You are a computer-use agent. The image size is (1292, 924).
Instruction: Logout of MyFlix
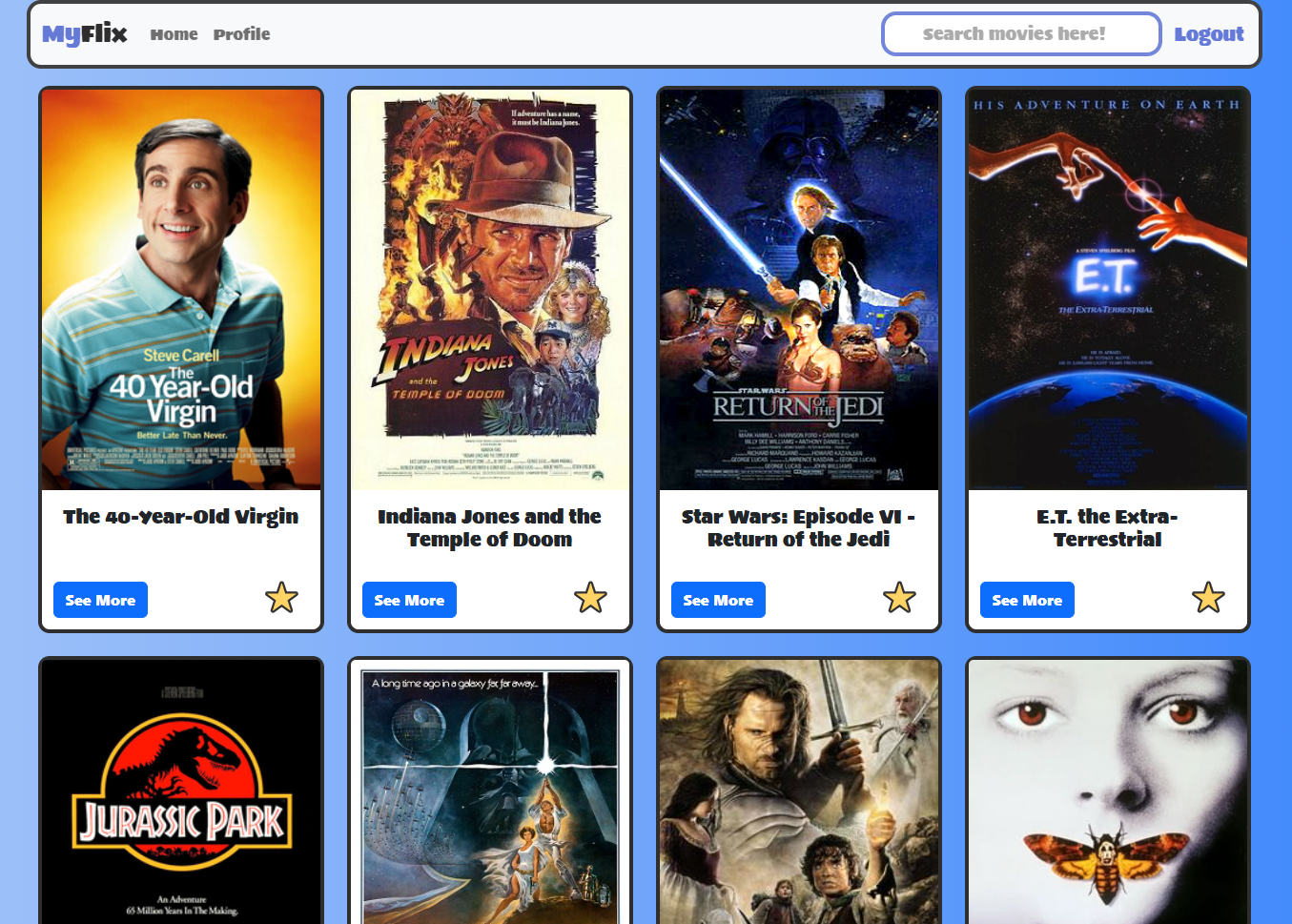click(1209, 34)
